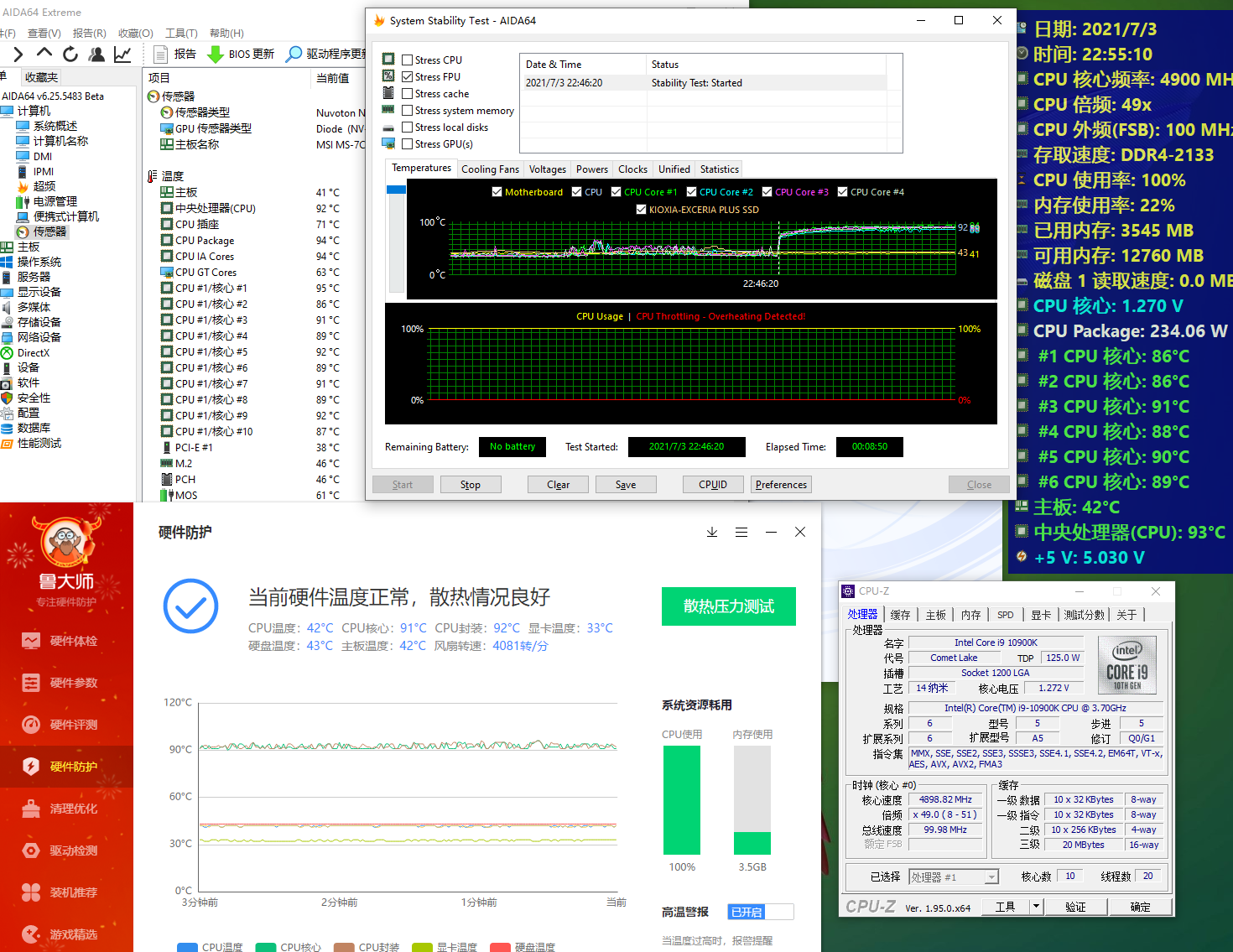Toggle the 高温警报 已开启 switch
The width and height of the screenshot is (1233, 952).
(760, 912)
